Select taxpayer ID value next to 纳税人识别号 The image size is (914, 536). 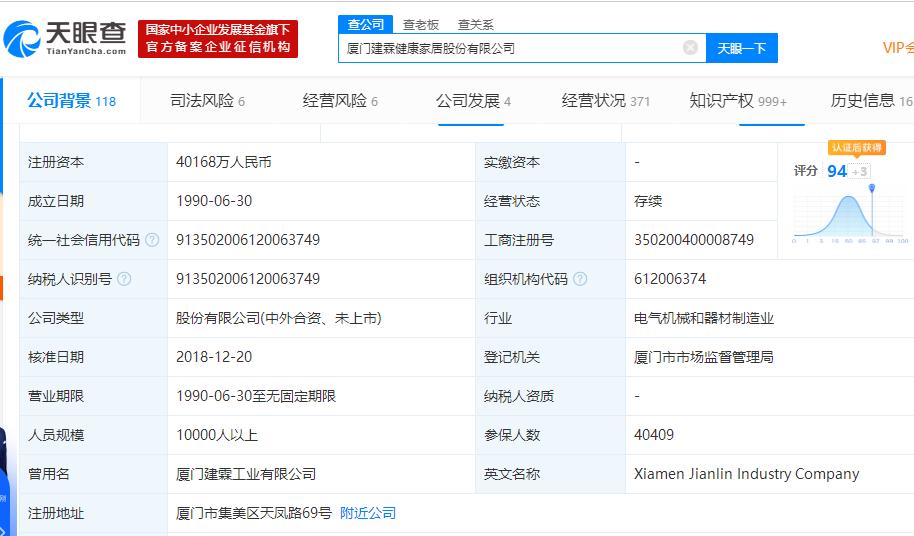click(248, 279)
